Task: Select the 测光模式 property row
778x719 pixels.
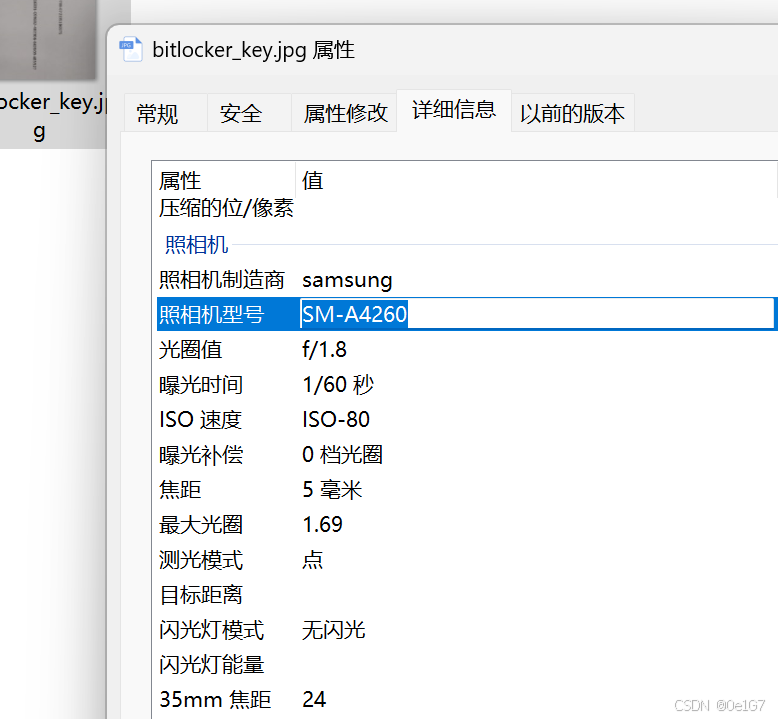Action: 466,560
